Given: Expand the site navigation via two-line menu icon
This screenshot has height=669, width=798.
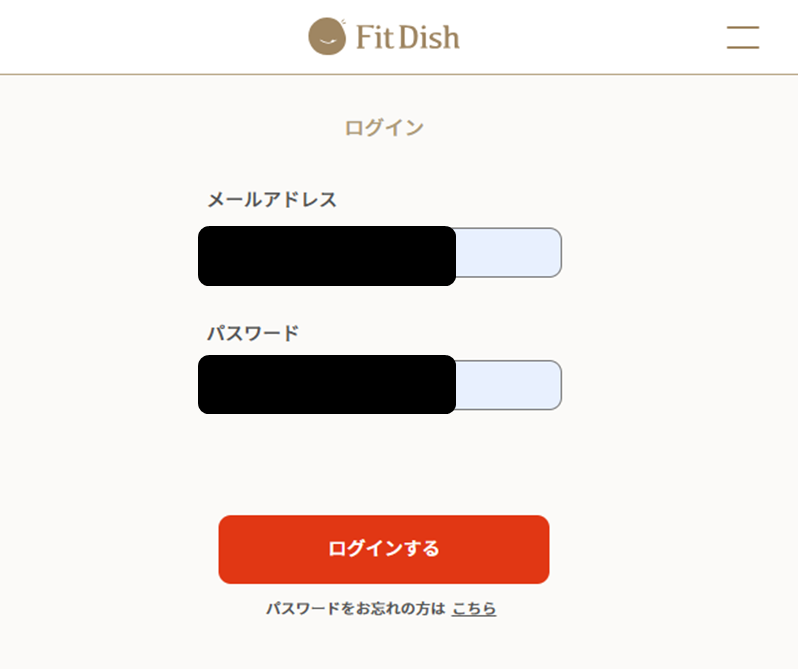Looking at the screenshot, I should coord(742,37).
